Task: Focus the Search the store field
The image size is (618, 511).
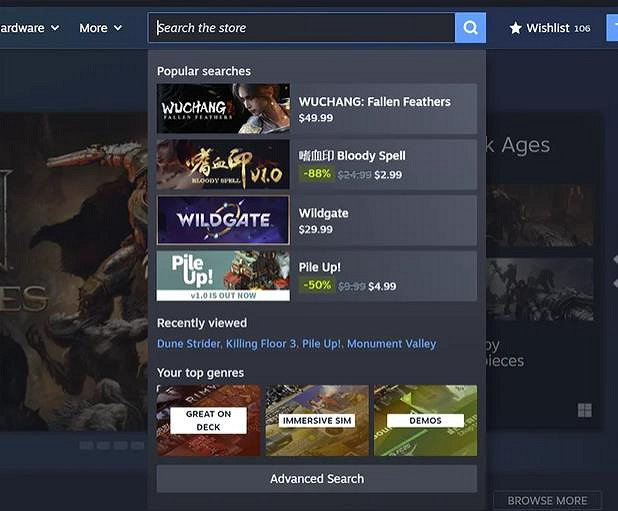Action: pyautogui.click(x=300, y=28)
